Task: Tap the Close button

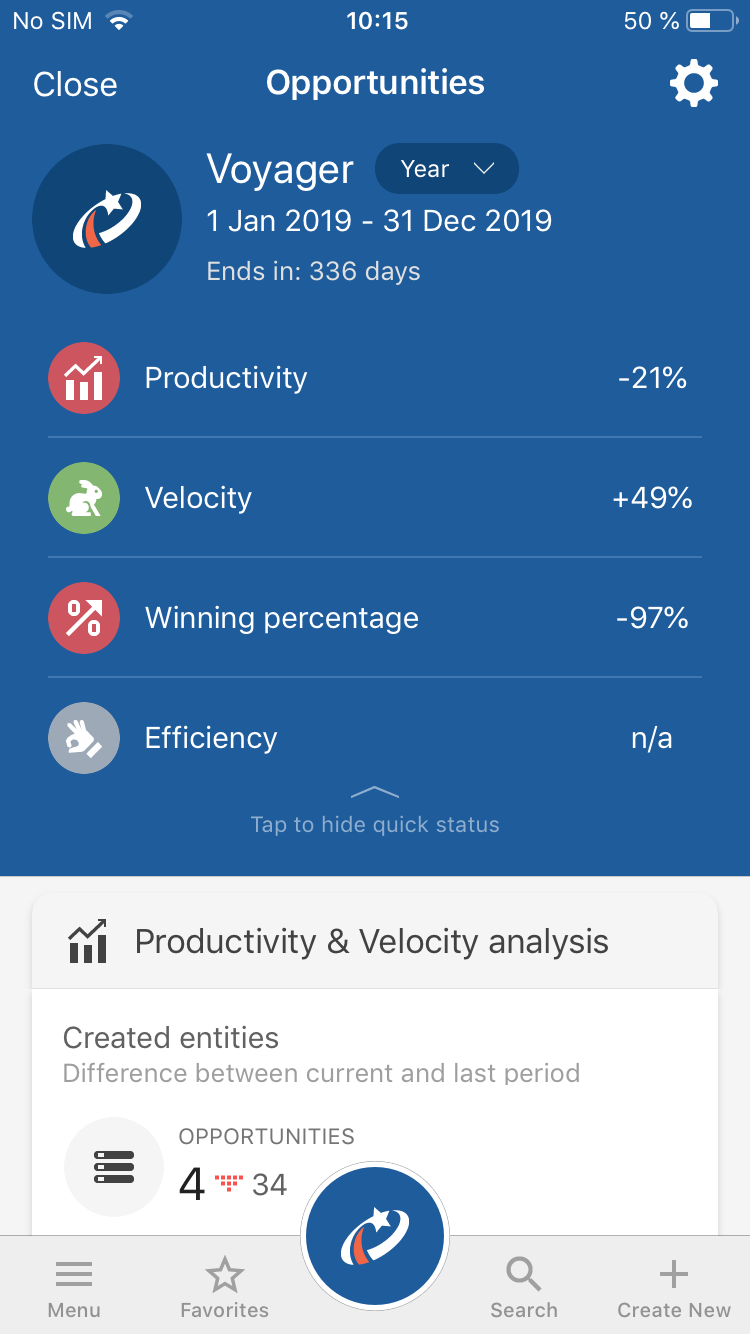Action: (x=75, y=84)
